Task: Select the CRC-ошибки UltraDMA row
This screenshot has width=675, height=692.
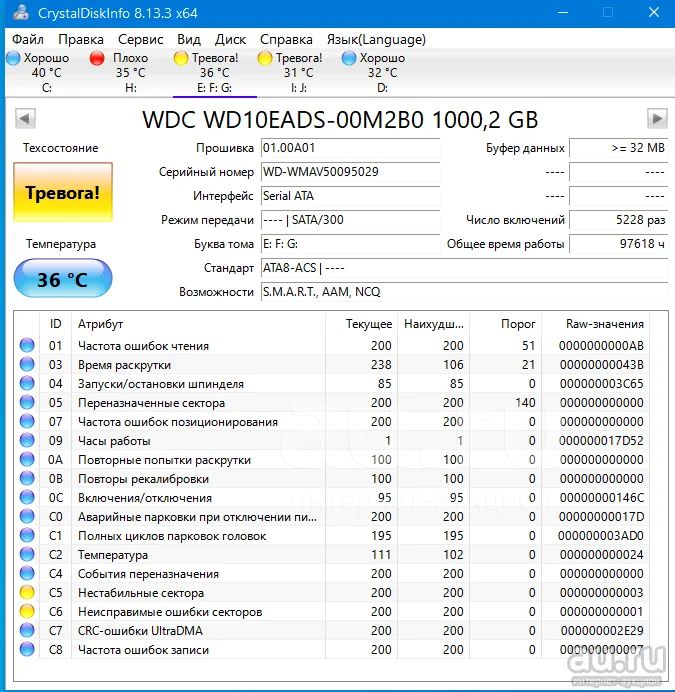Action: (x=332, y=630)
